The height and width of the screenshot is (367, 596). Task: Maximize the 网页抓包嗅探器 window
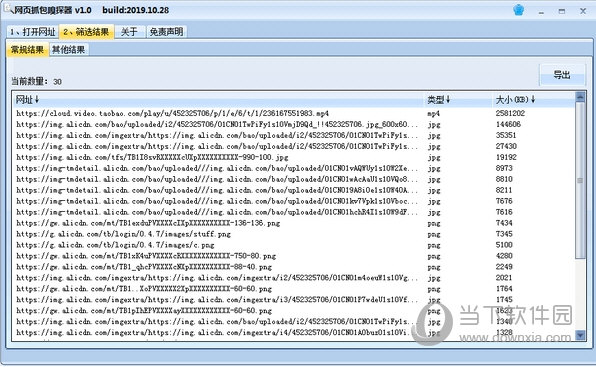562,11
